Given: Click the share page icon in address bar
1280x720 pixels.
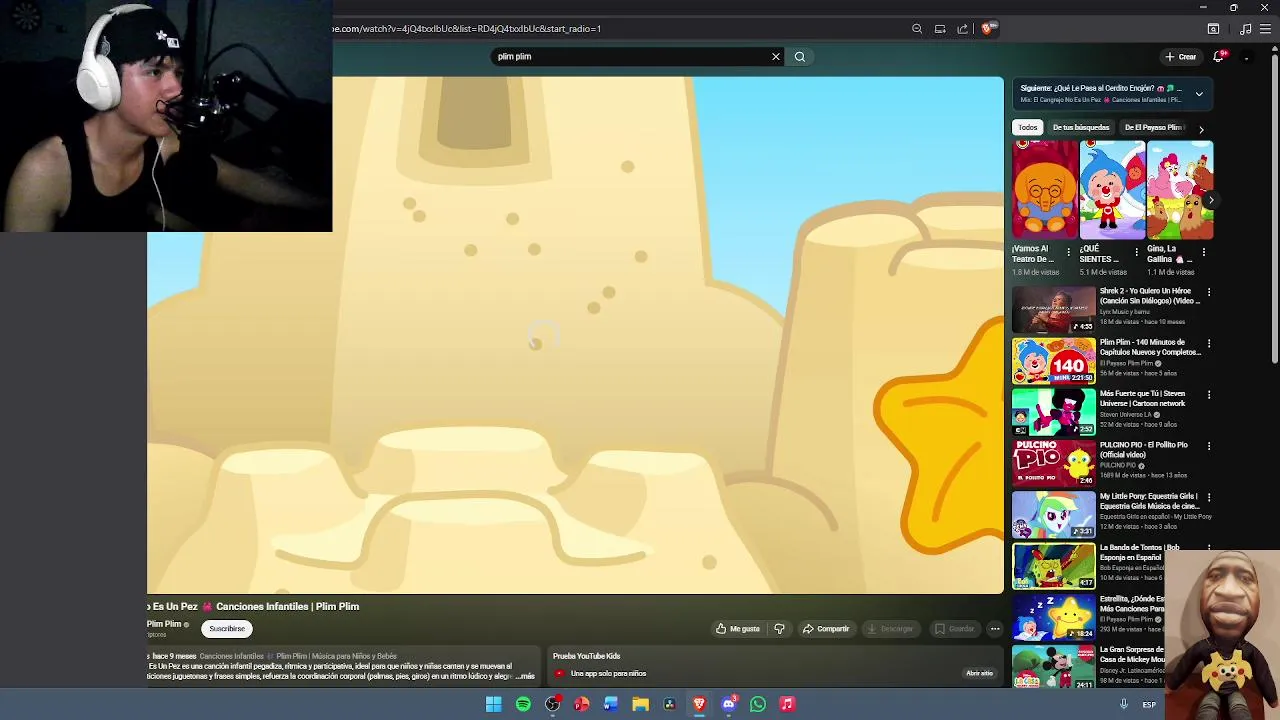Looking at the screenshot, I should point(963,29).
